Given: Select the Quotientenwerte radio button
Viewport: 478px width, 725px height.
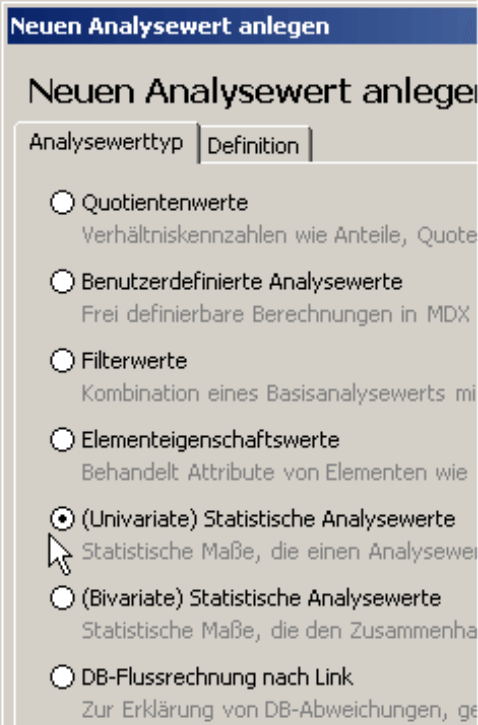Looking at the screenshot, I should pyautogui.click(x=62, y=203).
